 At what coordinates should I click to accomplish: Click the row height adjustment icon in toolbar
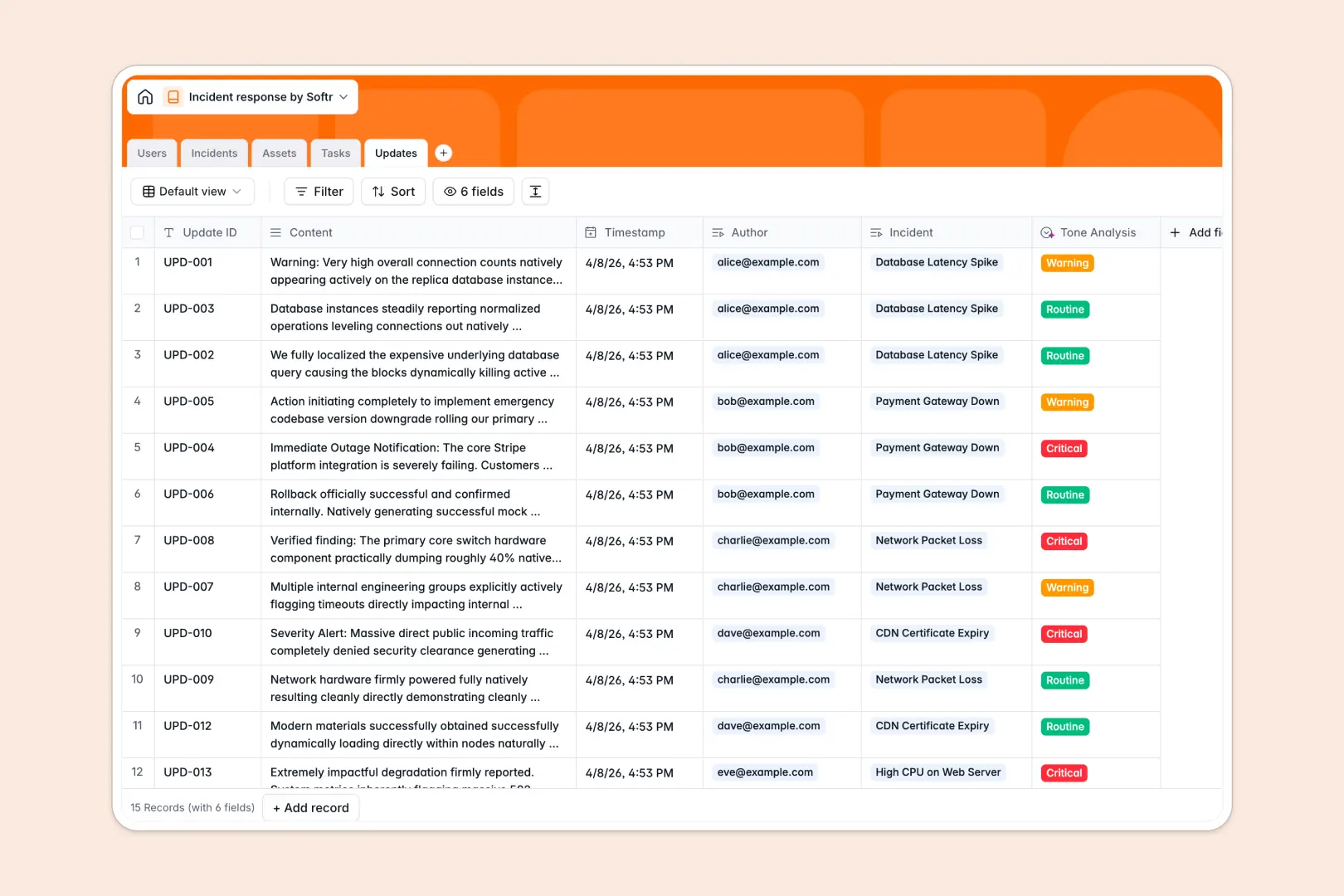(535, 191)
